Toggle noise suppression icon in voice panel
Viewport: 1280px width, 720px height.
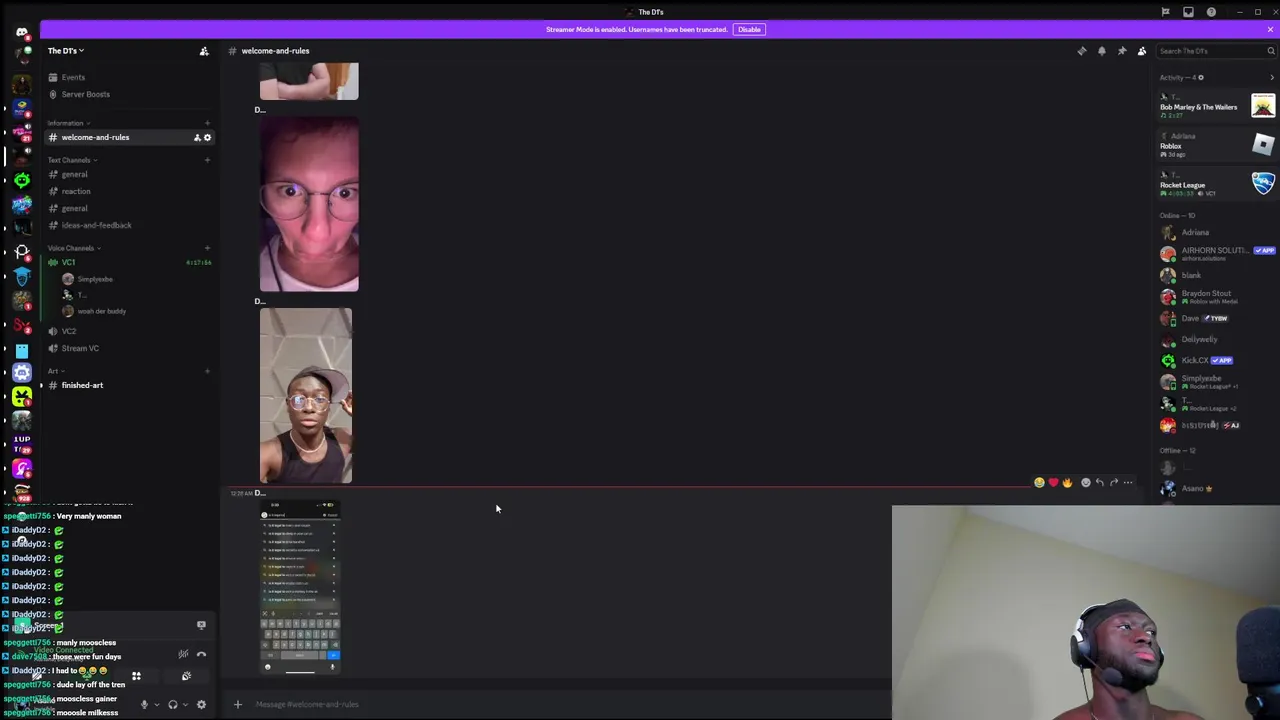[x=183, y=654]
